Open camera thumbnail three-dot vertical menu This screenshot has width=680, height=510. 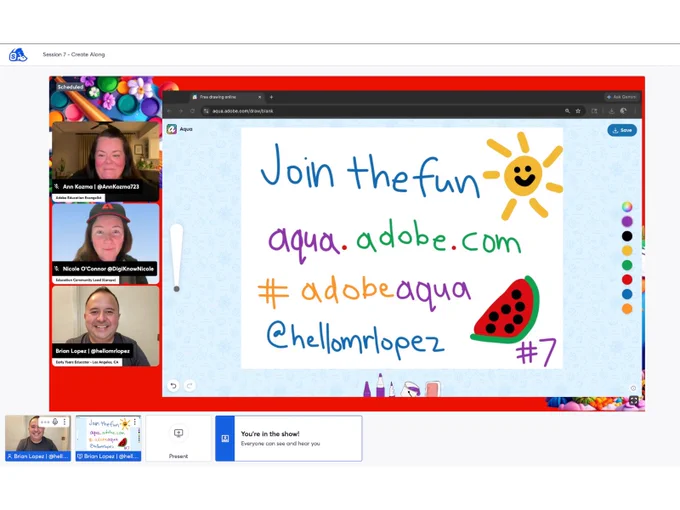[x=65, y=422]
